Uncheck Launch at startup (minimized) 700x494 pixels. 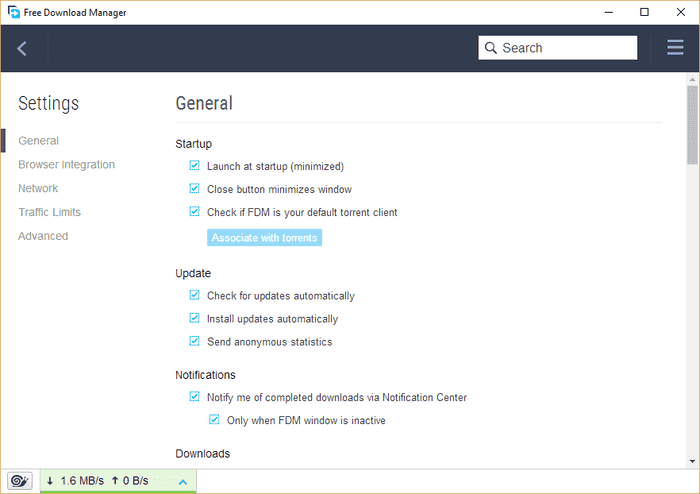[x=195, y=166]
